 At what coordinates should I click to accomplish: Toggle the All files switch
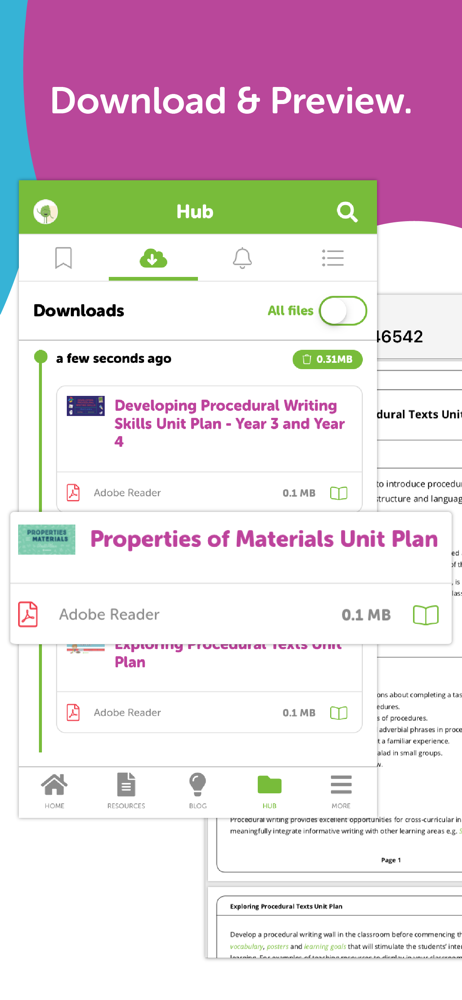coord(343,311)
